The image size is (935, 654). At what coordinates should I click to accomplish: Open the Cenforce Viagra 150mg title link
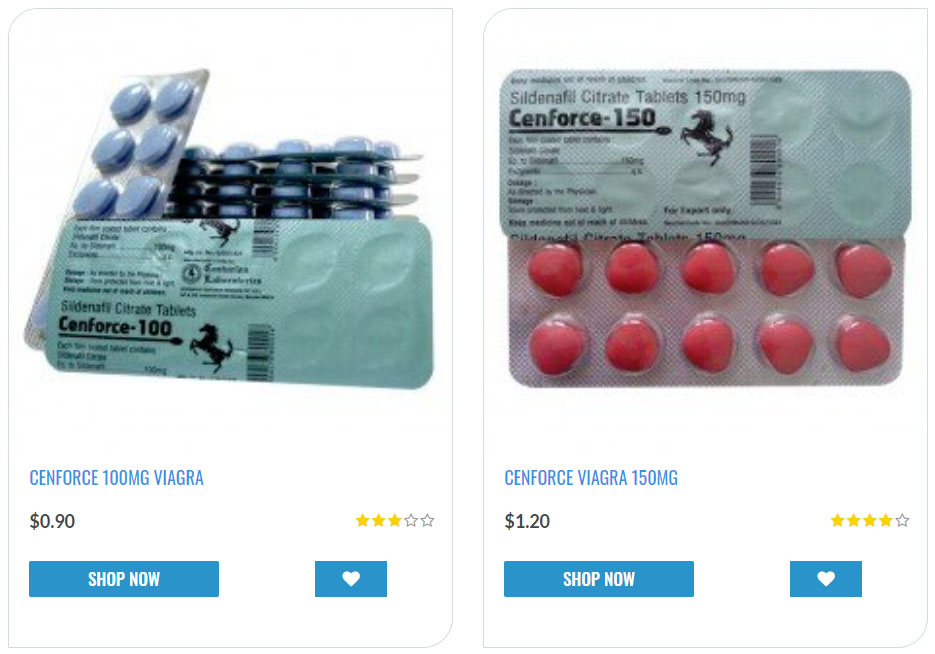point(591,478)
